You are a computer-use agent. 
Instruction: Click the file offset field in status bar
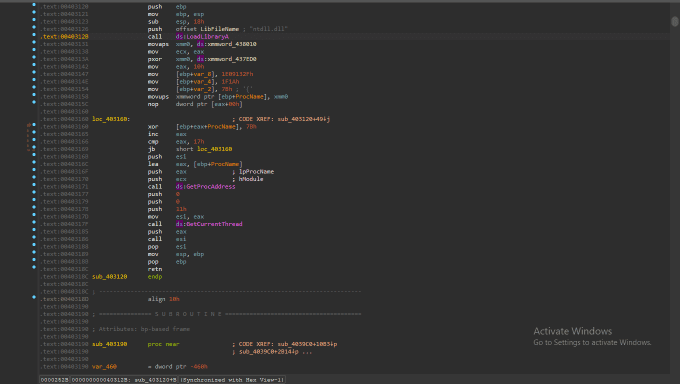tap(55, 380)
